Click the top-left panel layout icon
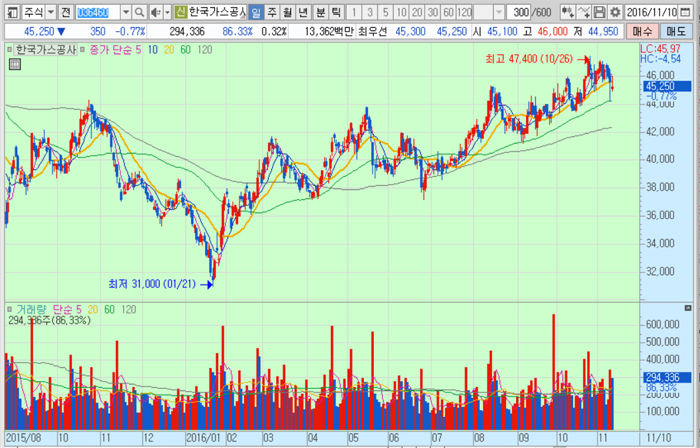700x448 pixels. point(9,12)
